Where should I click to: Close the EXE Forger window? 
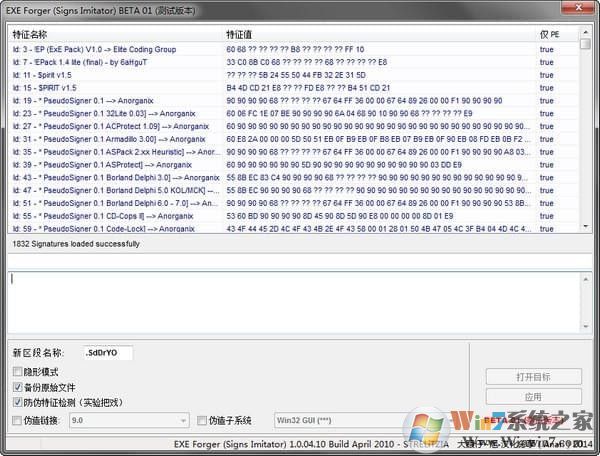tap(578, 7)
